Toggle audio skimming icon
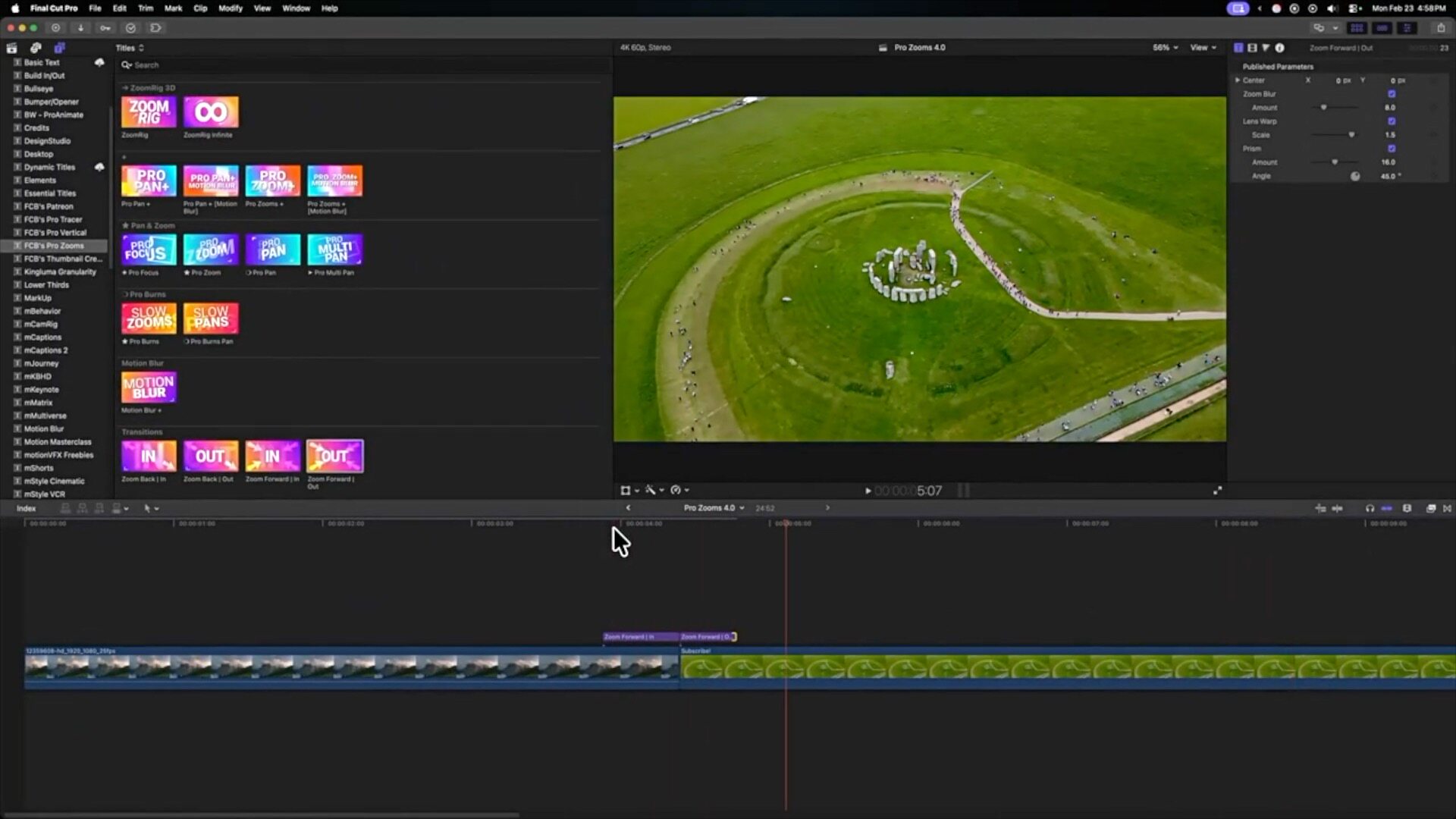The height and width of the screenshot is (819, 1456). point(1337,508)
